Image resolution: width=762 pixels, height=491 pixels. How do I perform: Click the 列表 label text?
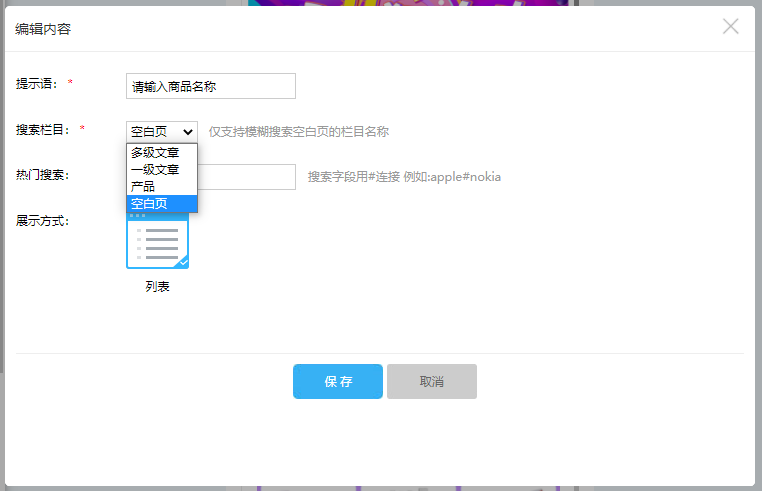[x=157, y=287]
